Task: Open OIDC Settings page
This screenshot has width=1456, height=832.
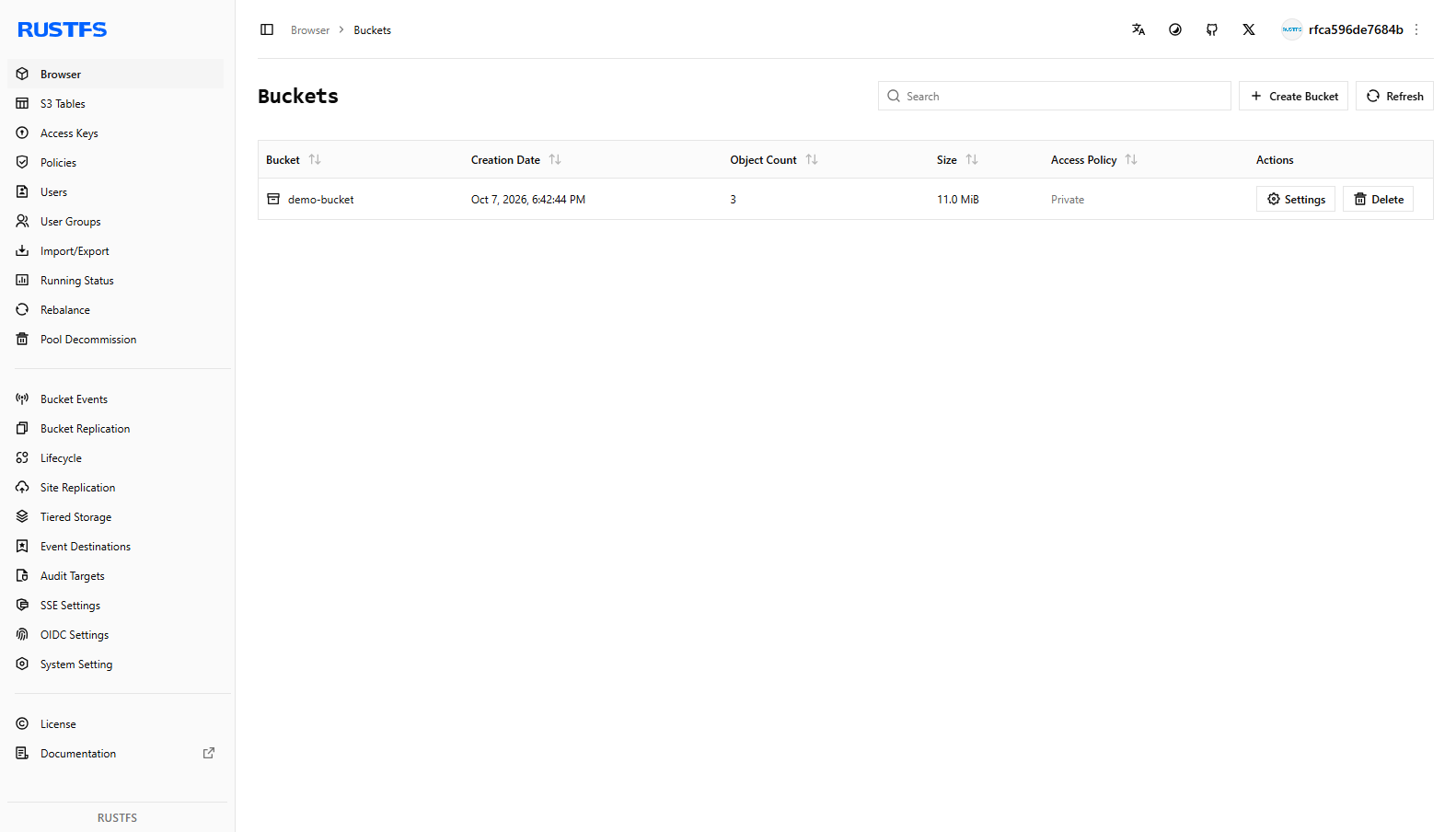Action: click(x=116, y=634)
